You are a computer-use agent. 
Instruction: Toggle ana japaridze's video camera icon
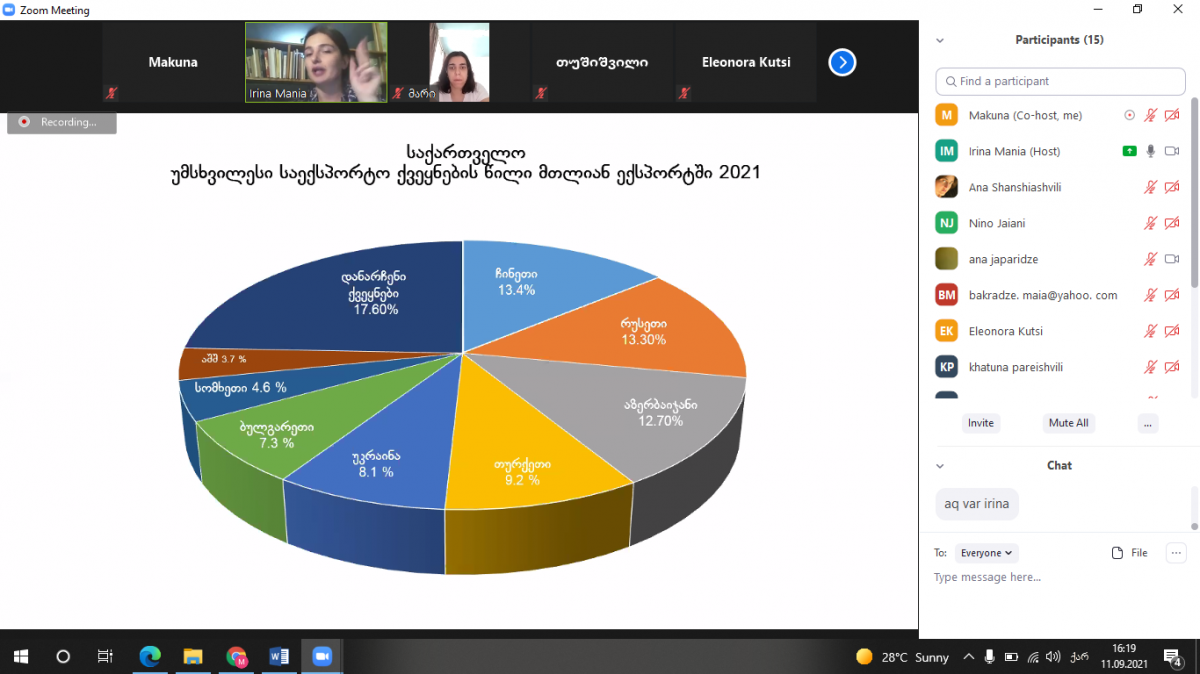pos(1172,259)
